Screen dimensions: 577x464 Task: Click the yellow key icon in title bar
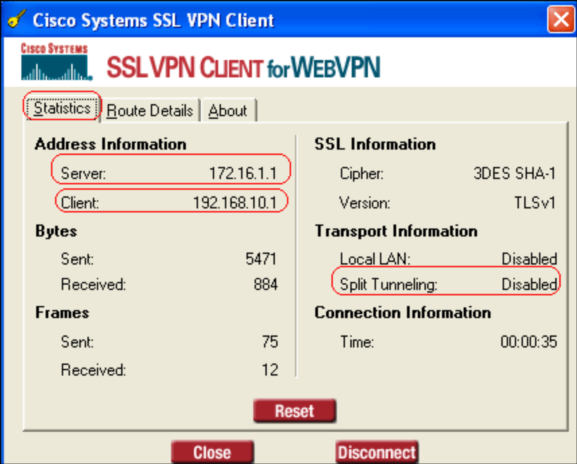(15, 18)
